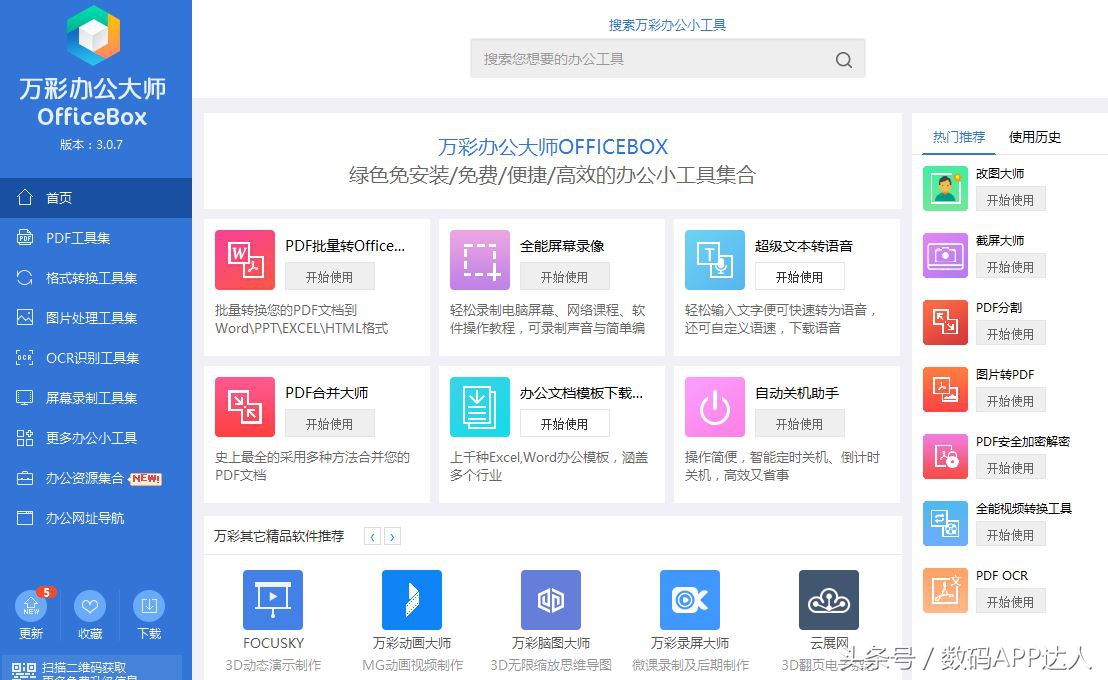The width and height of the screenshot is (1108, 680).
Task: Start 改图大师 from recommended panel
Action: point(1010,200)
